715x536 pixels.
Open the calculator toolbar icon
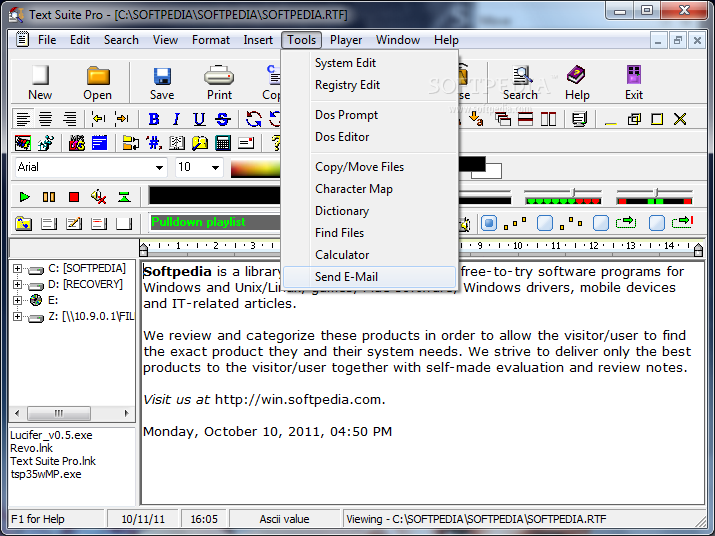[x=223, y=143]
